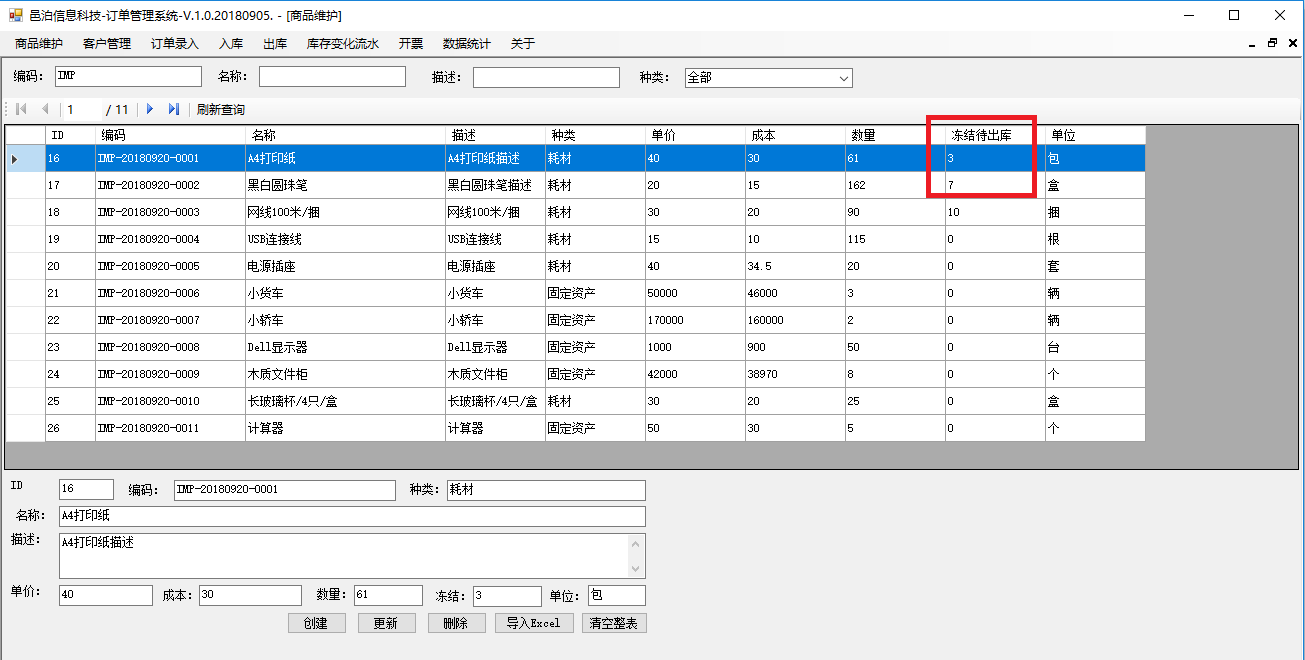Open the 库存变化流水 menu

(x=343, y=44)
